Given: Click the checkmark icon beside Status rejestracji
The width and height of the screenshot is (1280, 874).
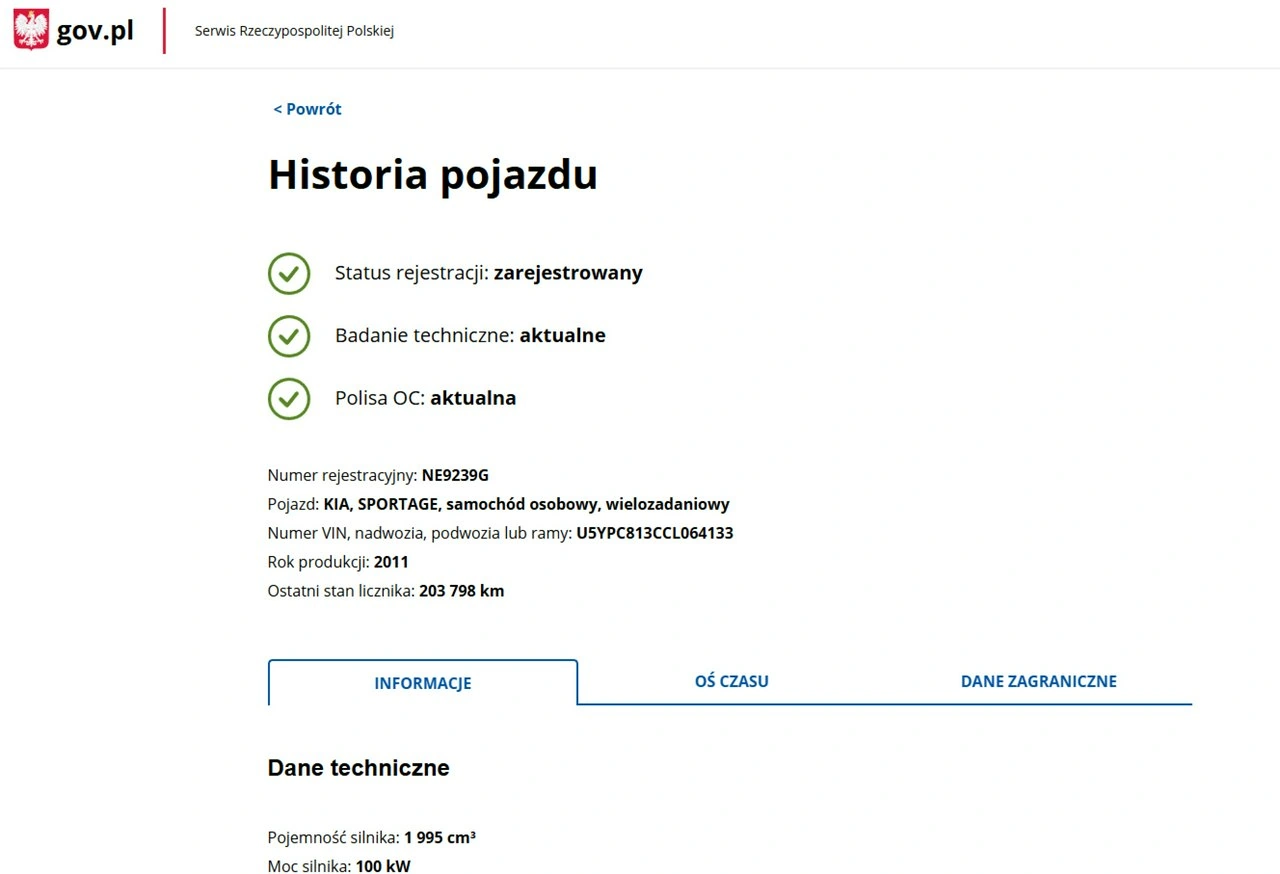Looking at the screenshot, I should tap(289, 273).
